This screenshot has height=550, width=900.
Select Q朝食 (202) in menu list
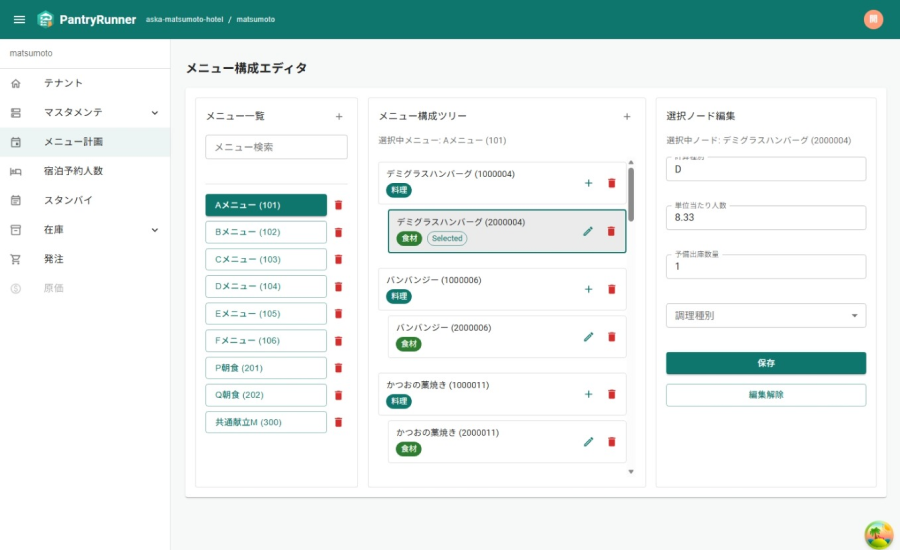[x=266, y=395]
